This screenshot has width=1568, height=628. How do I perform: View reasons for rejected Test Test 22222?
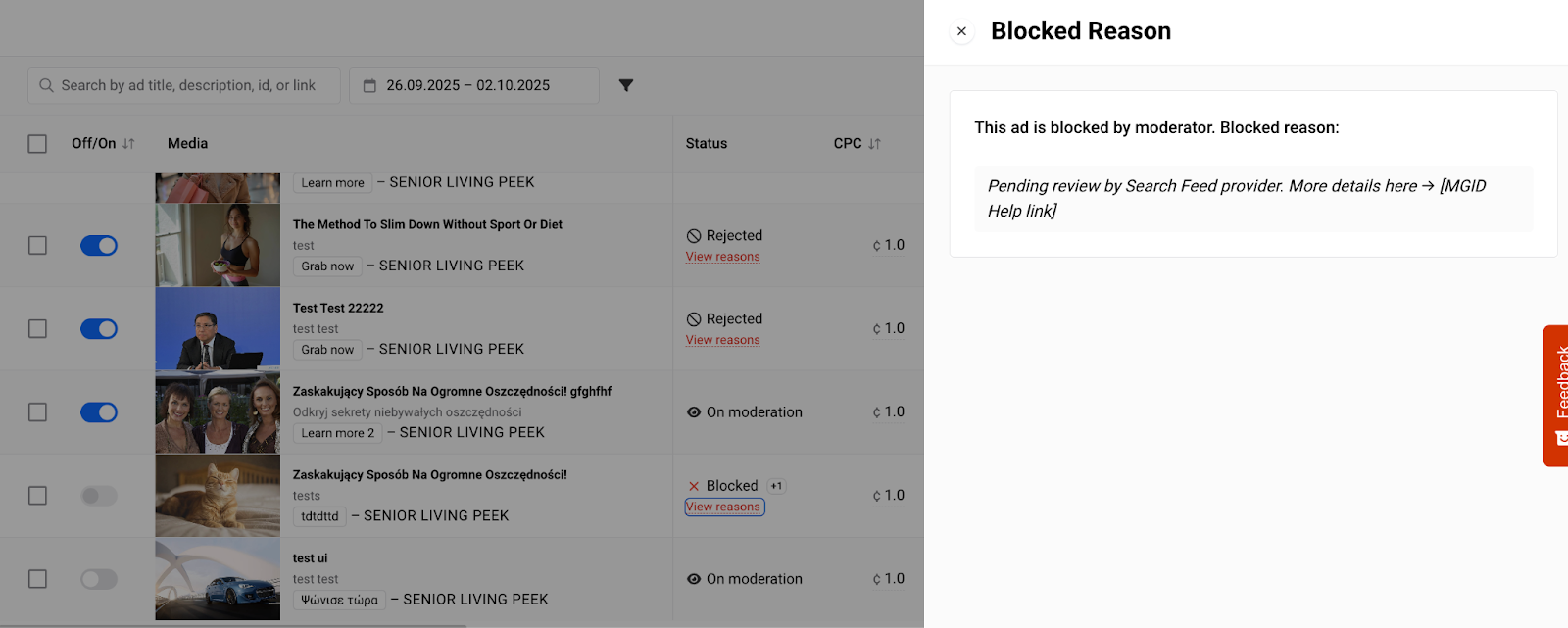tap(723, 340)
